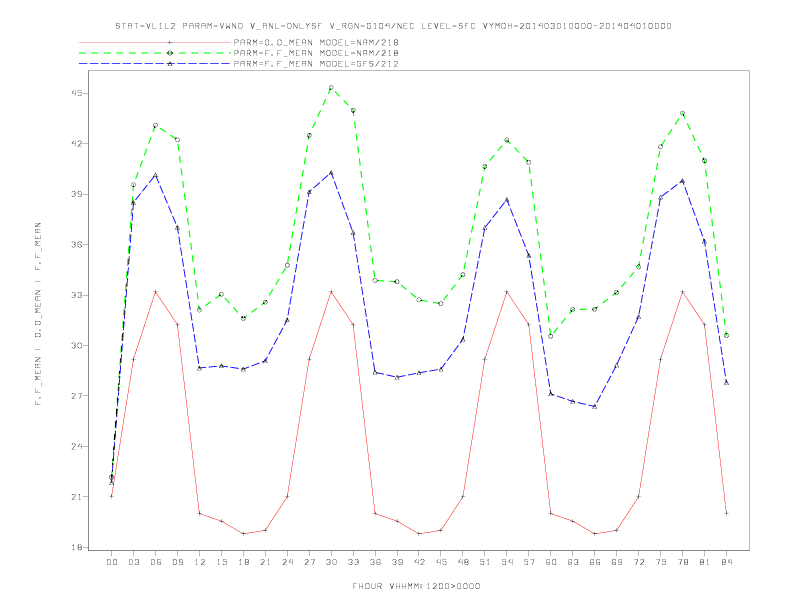The height and width of the screenshot is (612, 792).
Task: Click x-axis tick label 66
Action: click(595, 562)
